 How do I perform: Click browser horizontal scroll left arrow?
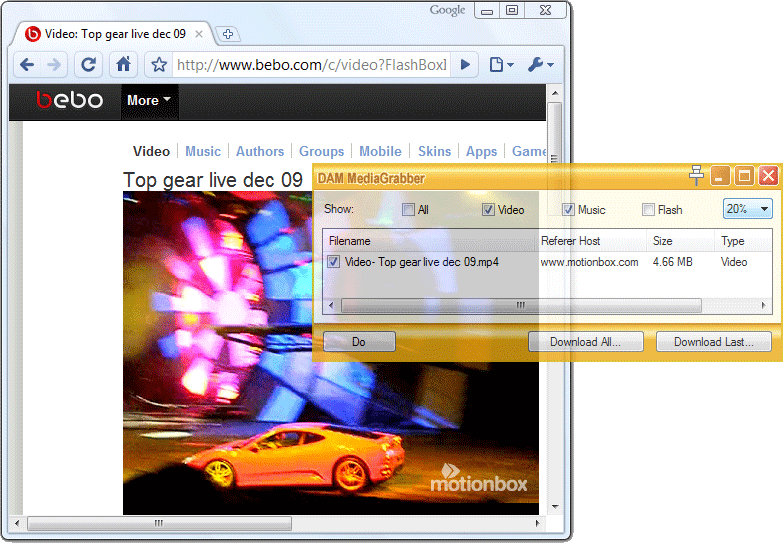click(x=17, y=523)
